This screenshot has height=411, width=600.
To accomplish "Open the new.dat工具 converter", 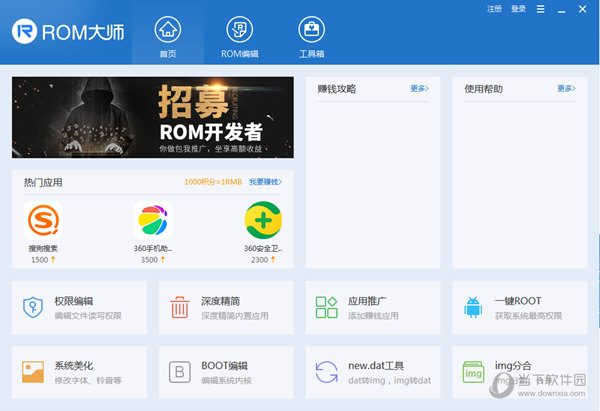I will 373,372.
